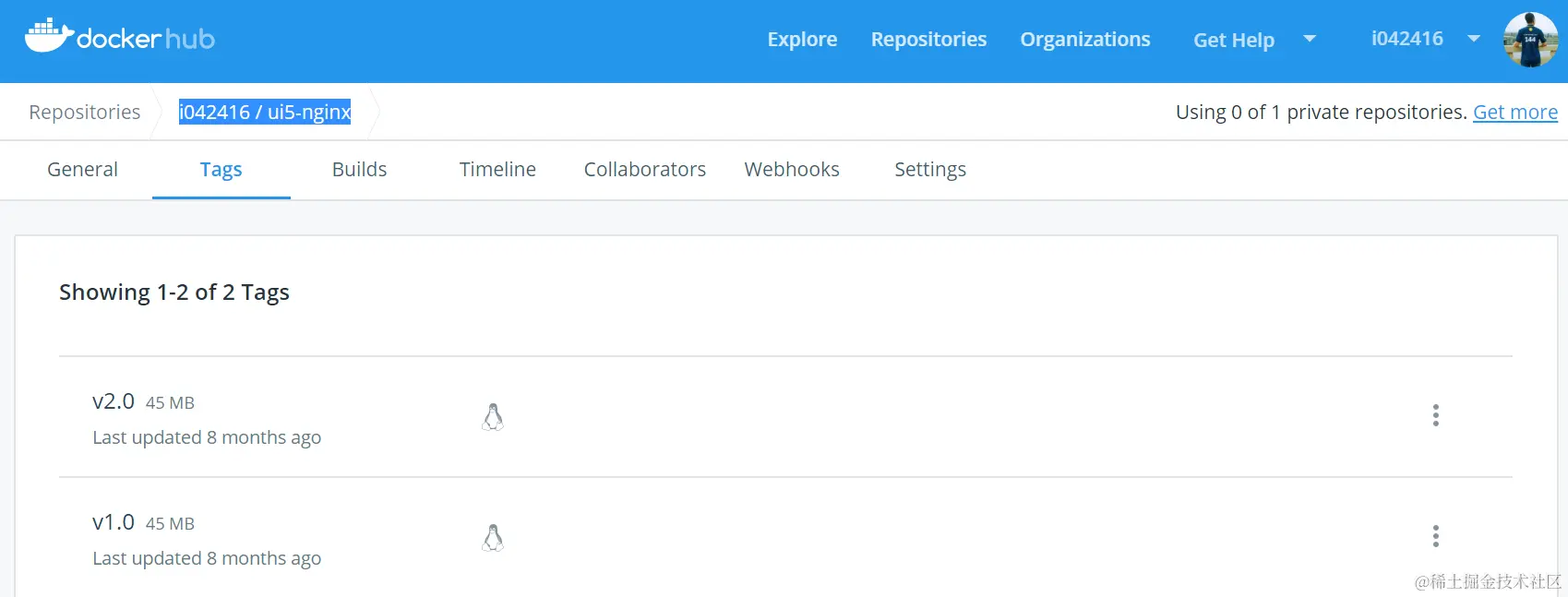Go to the Webhooks tab
Viewport: 1568px width, 597px height.
(x=792, y=170)
